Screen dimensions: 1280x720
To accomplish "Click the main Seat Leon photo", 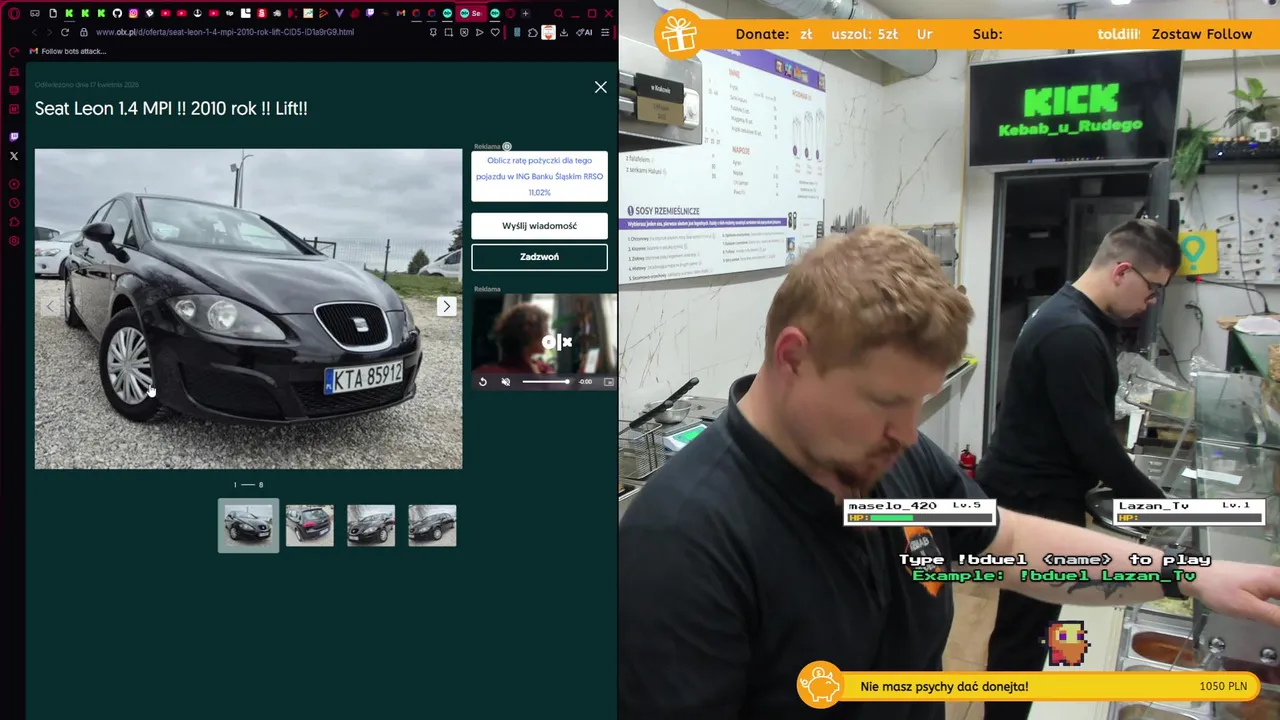I will [248, 309].
